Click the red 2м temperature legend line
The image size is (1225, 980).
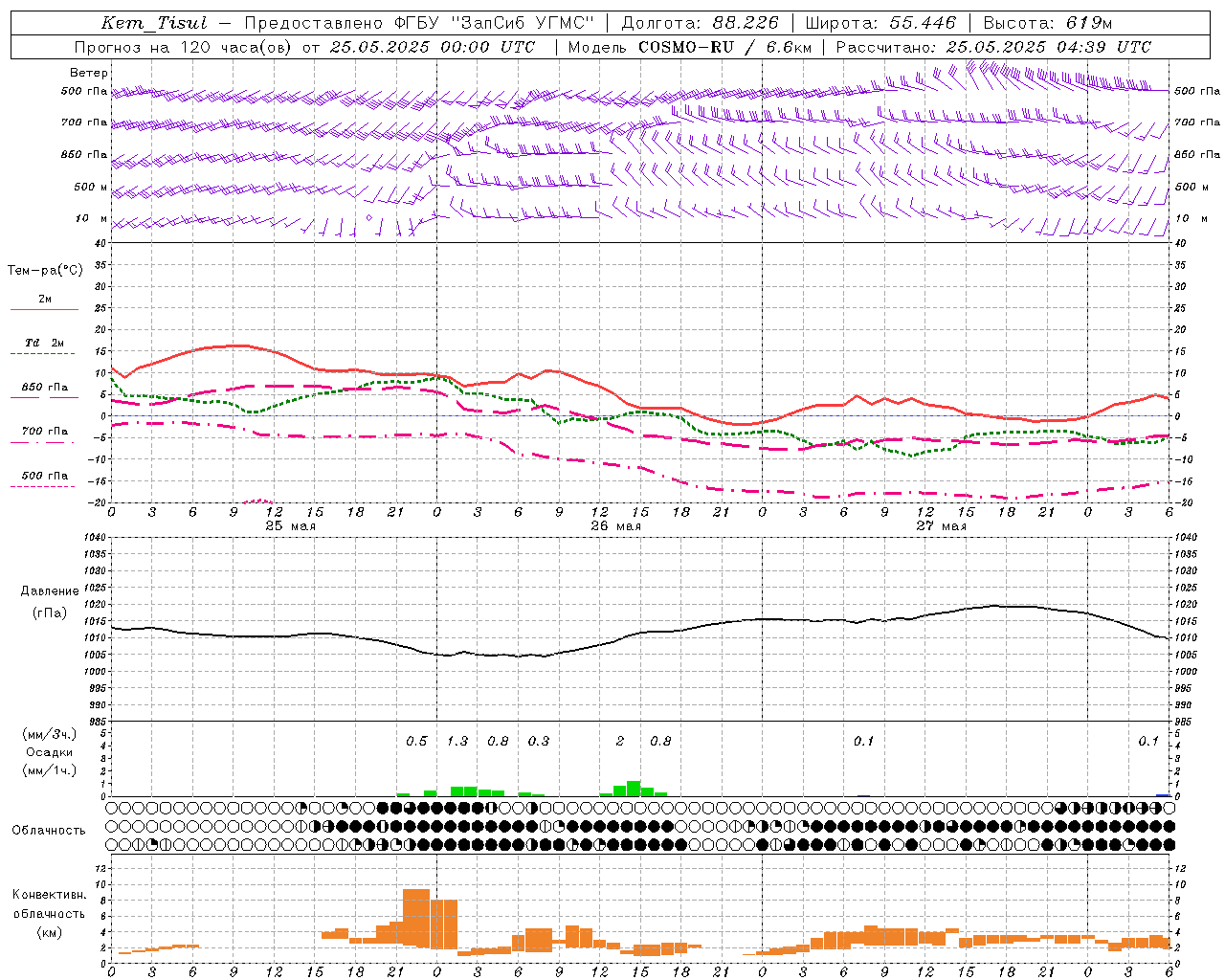click(x=44, y=310)
